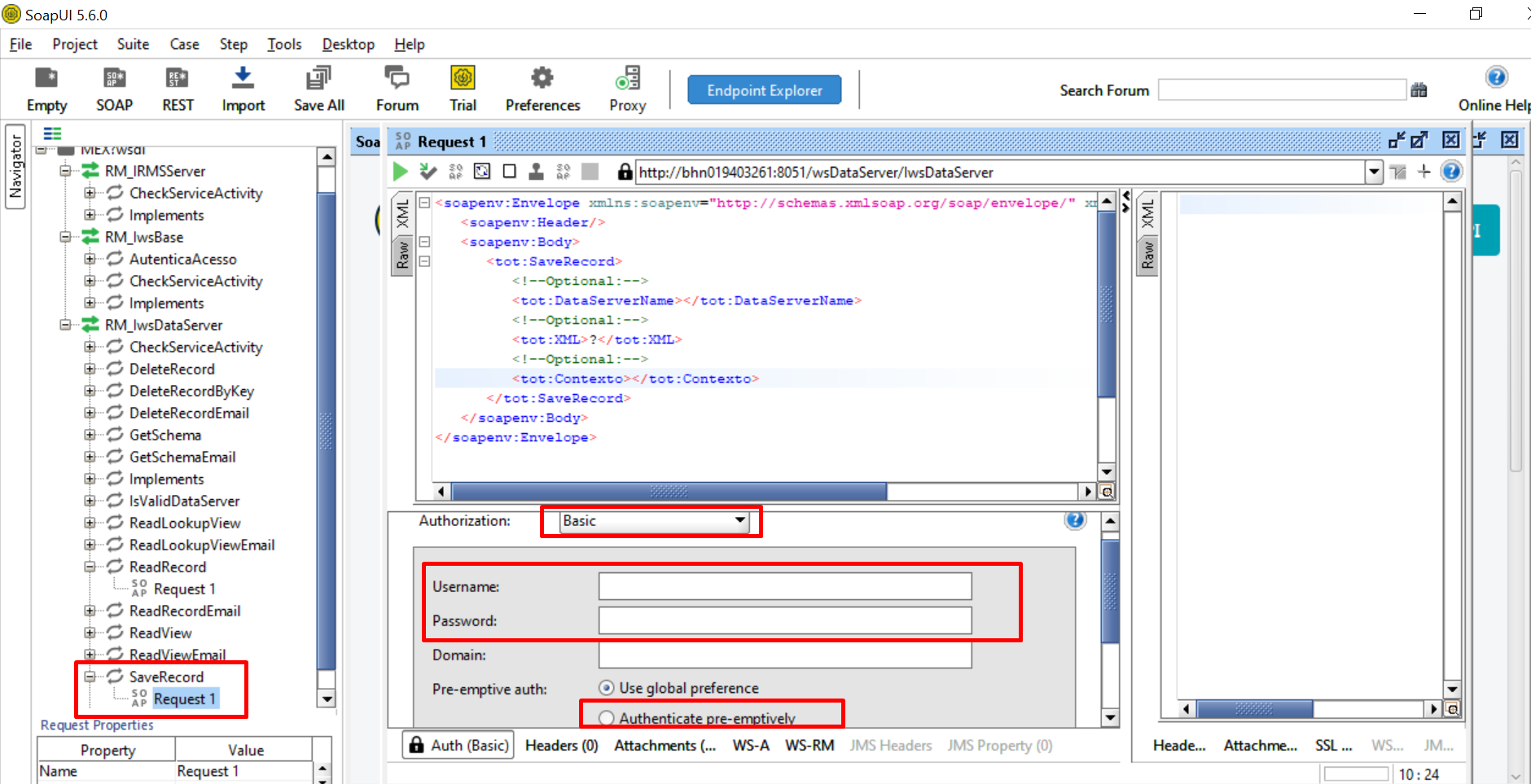Click the Import toolbar icon

[243, 89]
